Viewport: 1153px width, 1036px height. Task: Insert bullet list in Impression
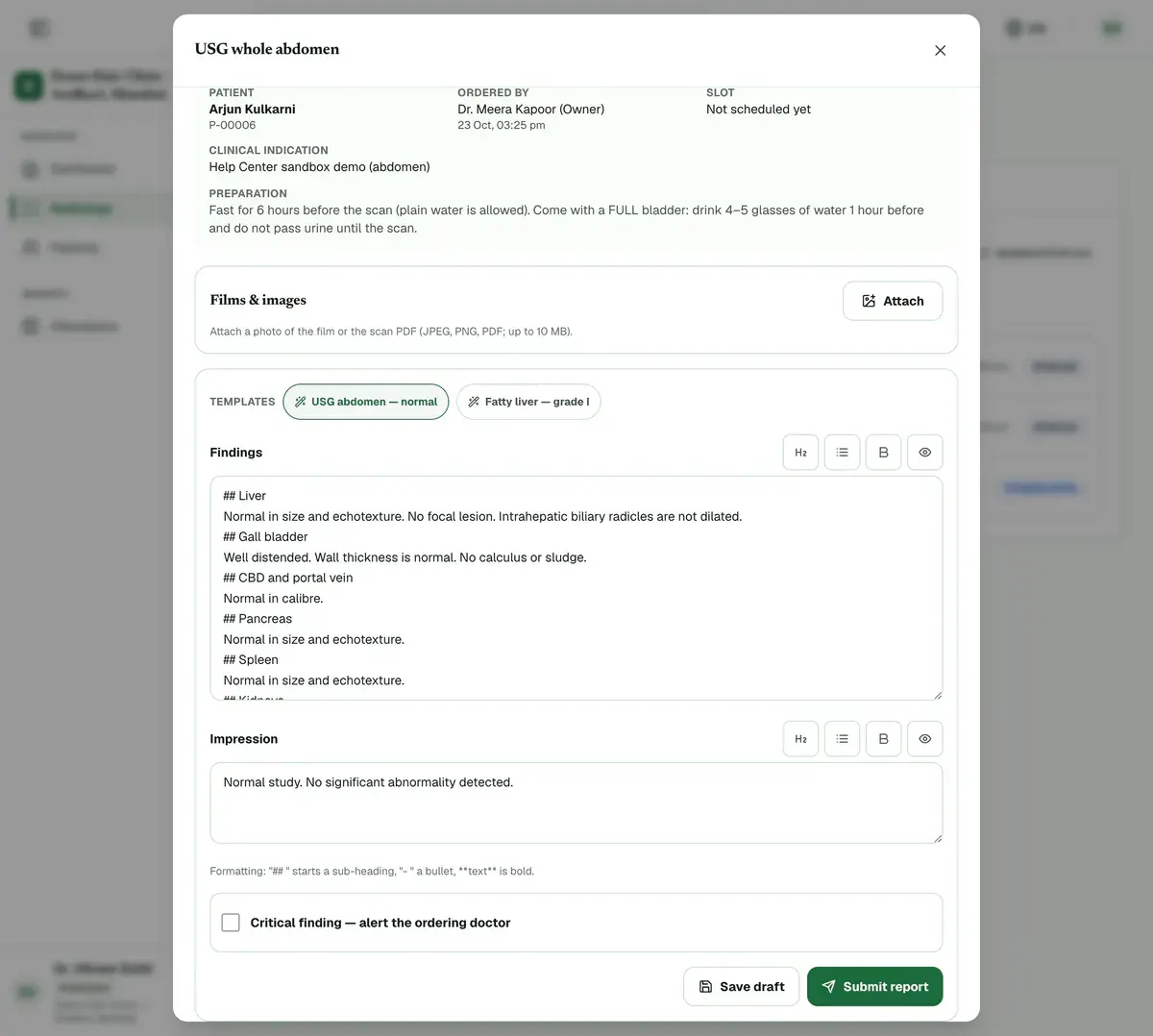pos(842,739)
